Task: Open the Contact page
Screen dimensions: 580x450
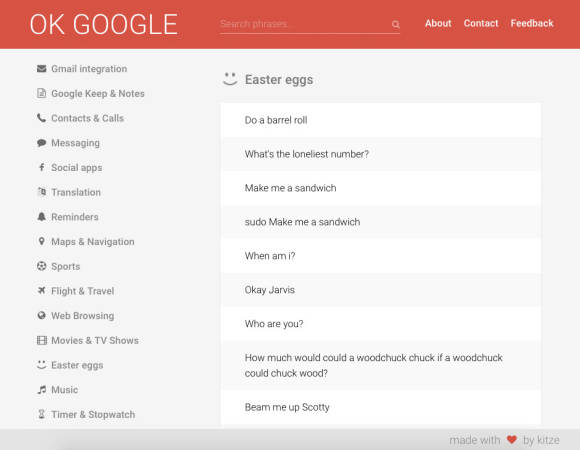Action: click(481, 23)
